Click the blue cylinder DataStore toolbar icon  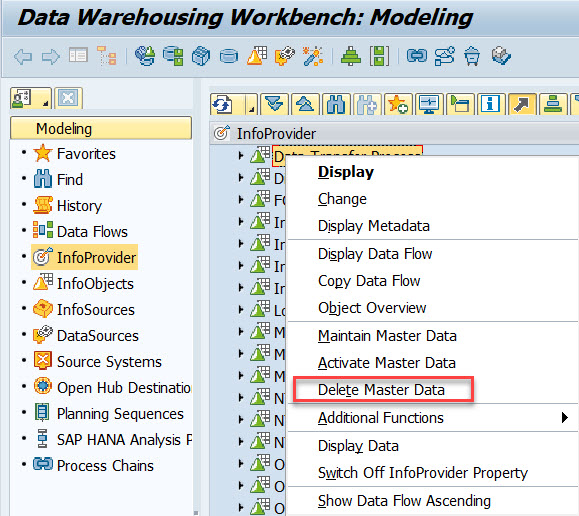click(229, 57)
